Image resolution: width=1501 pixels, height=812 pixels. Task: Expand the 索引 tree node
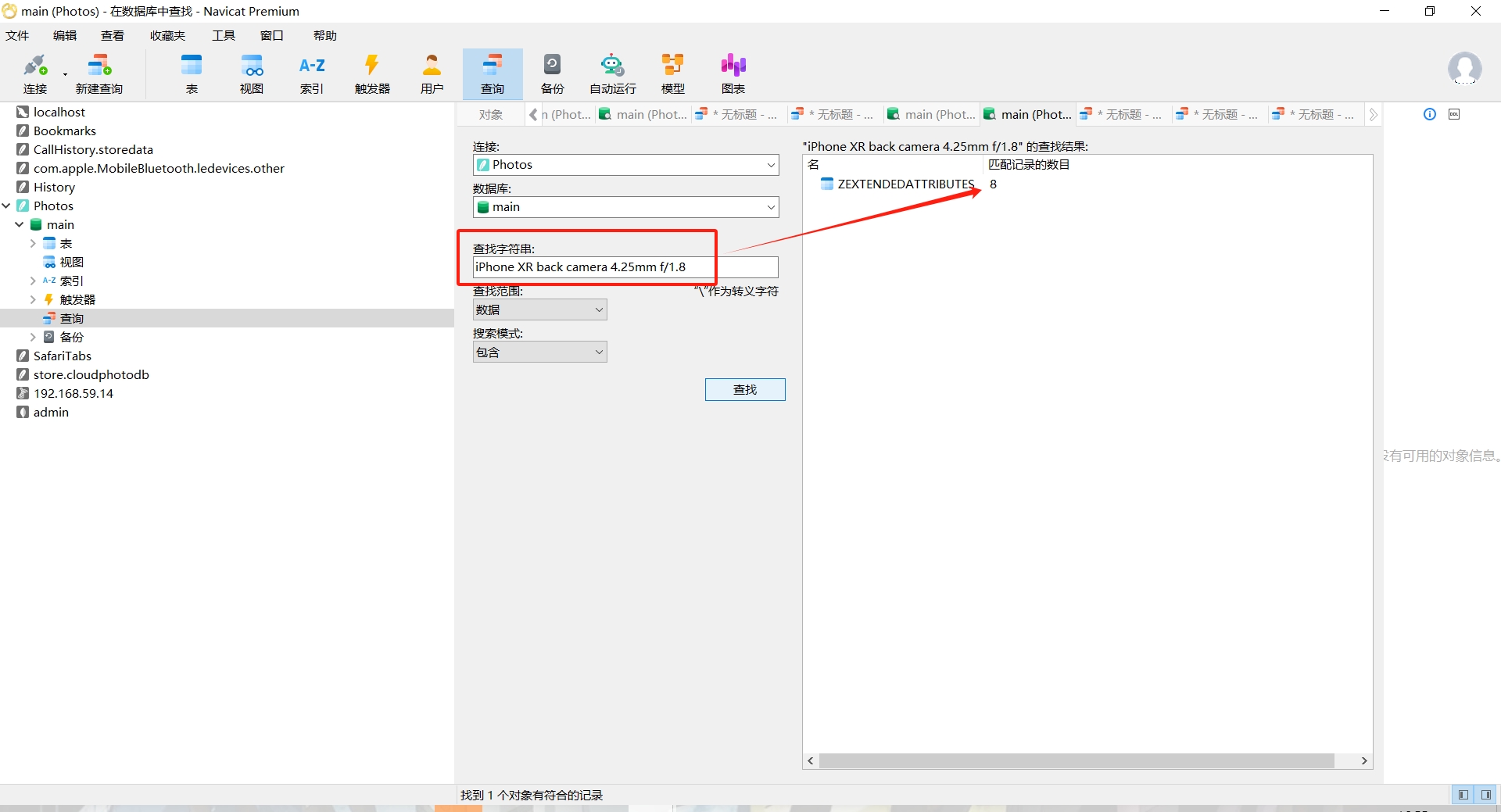point(33,281)
